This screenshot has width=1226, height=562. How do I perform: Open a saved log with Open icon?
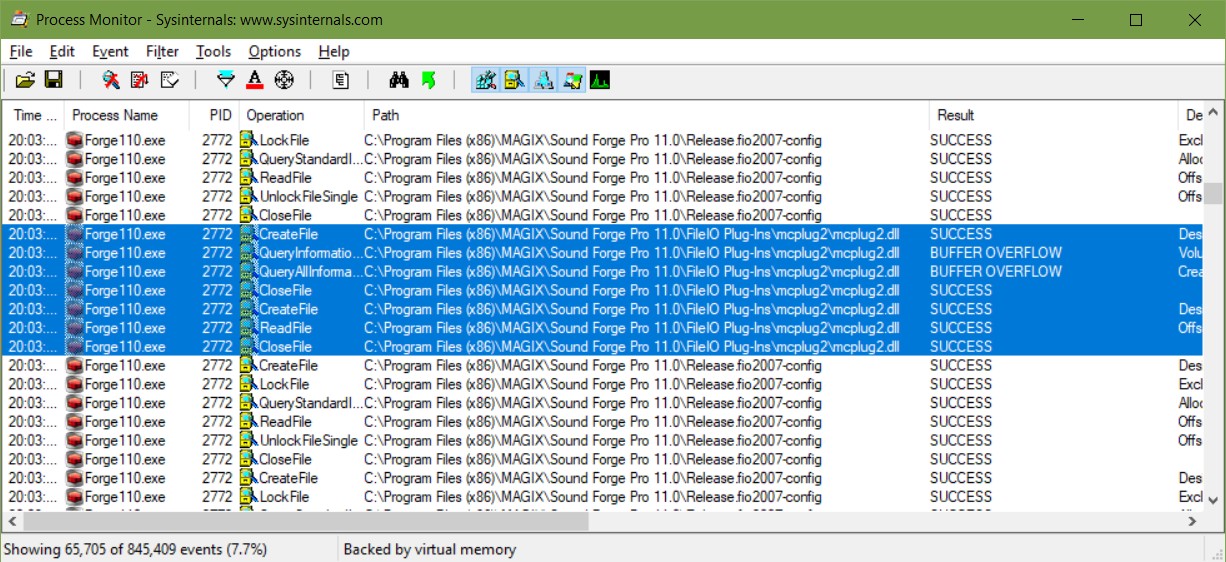(x=25, y=80)
